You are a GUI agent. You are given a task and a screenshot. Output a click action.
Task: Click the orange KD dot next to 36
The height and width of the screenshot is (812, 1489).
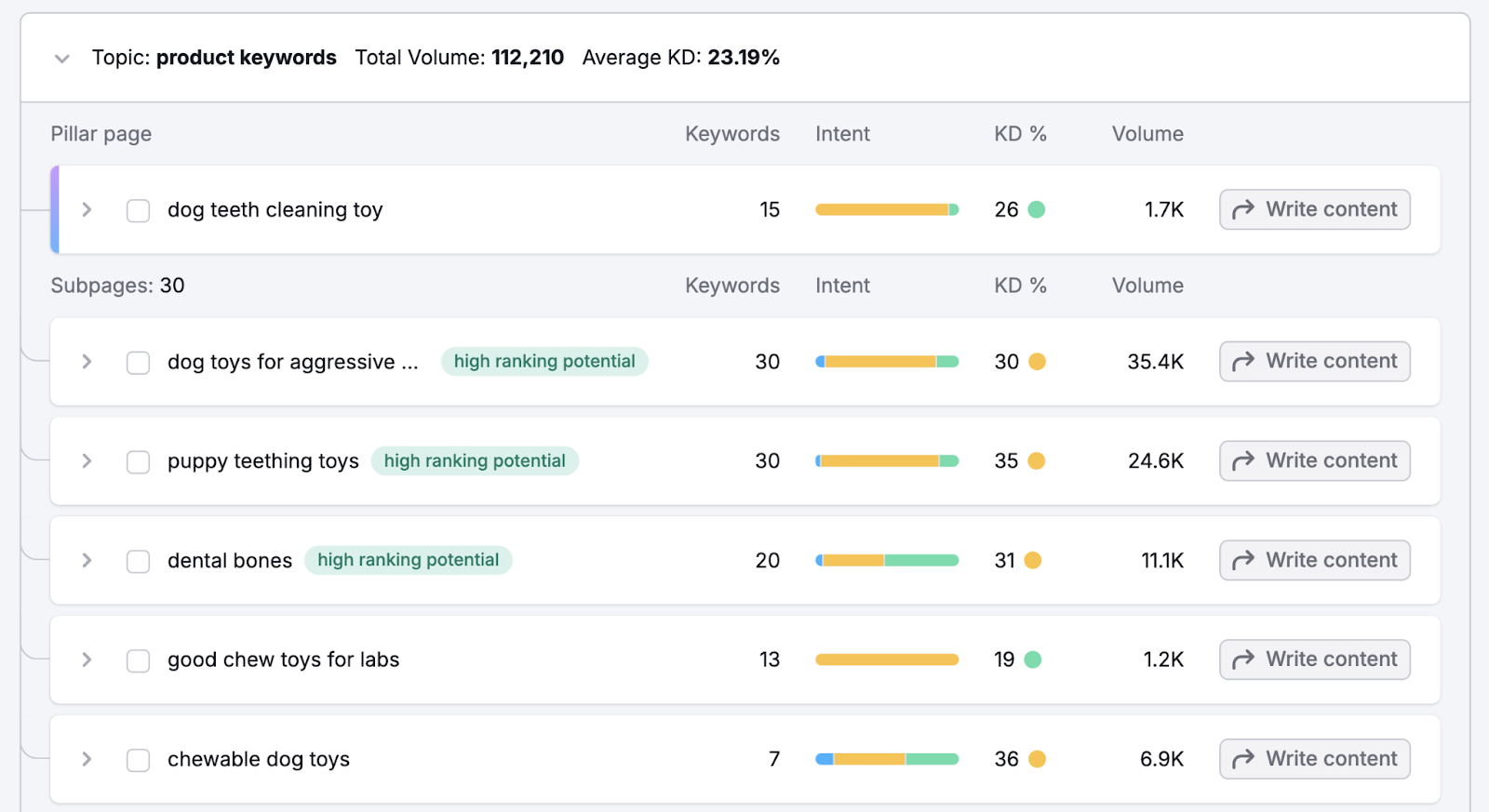coord(1037,759)
